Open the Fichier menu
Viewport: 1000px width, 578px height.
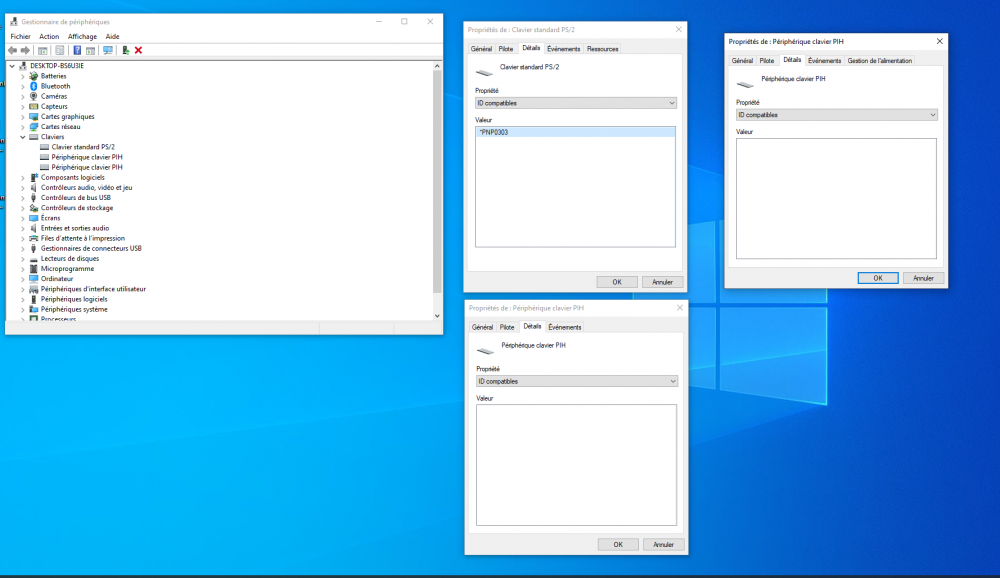(x=20, y=36)
